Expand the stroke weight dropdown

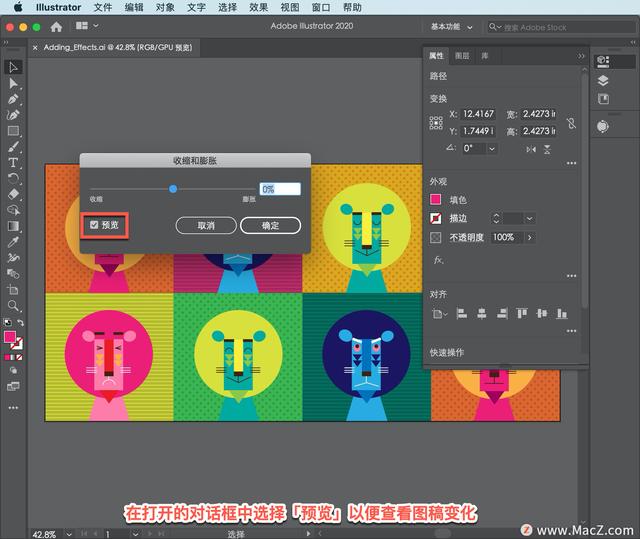click(x=529, y=218)
